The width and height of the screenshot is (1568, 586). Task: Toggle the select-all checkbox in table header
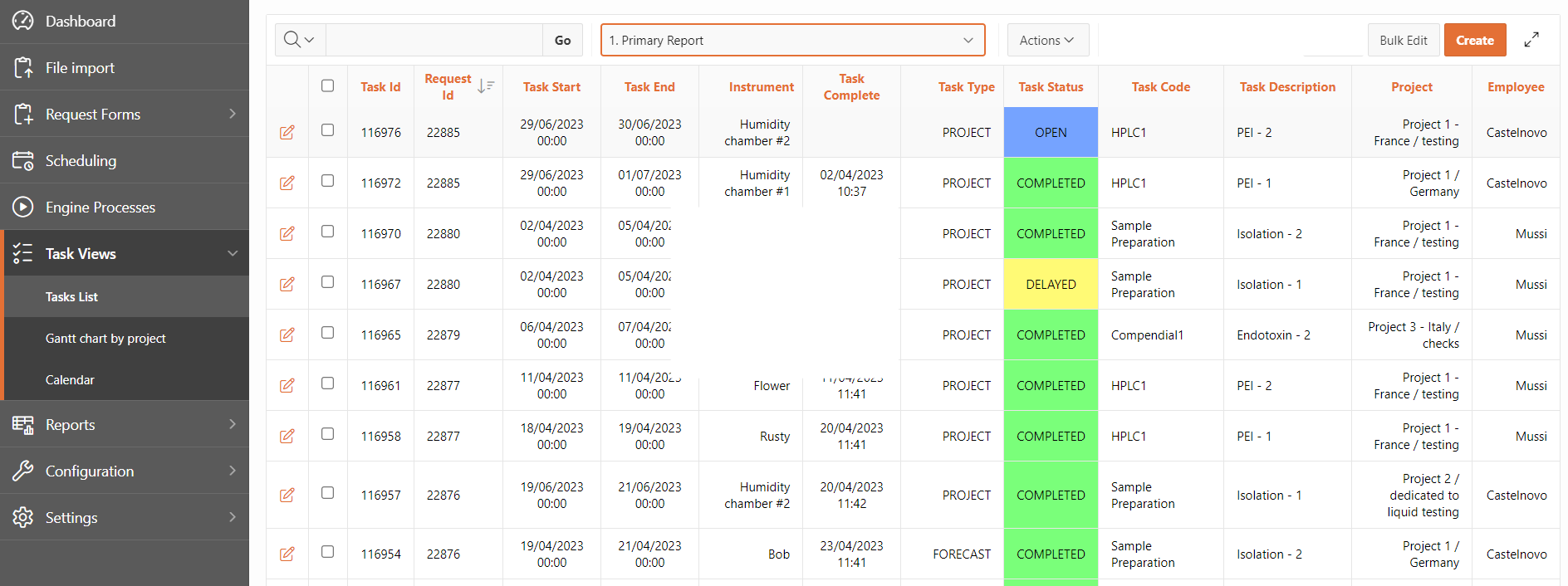point(328,85)
